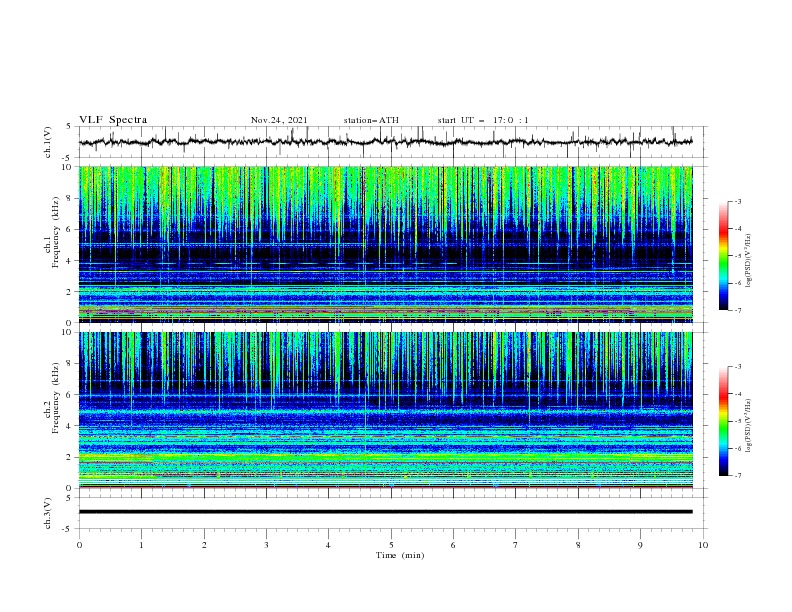Click time axis tick label "2"
This screenshot has width=792, height=612.
204,545
